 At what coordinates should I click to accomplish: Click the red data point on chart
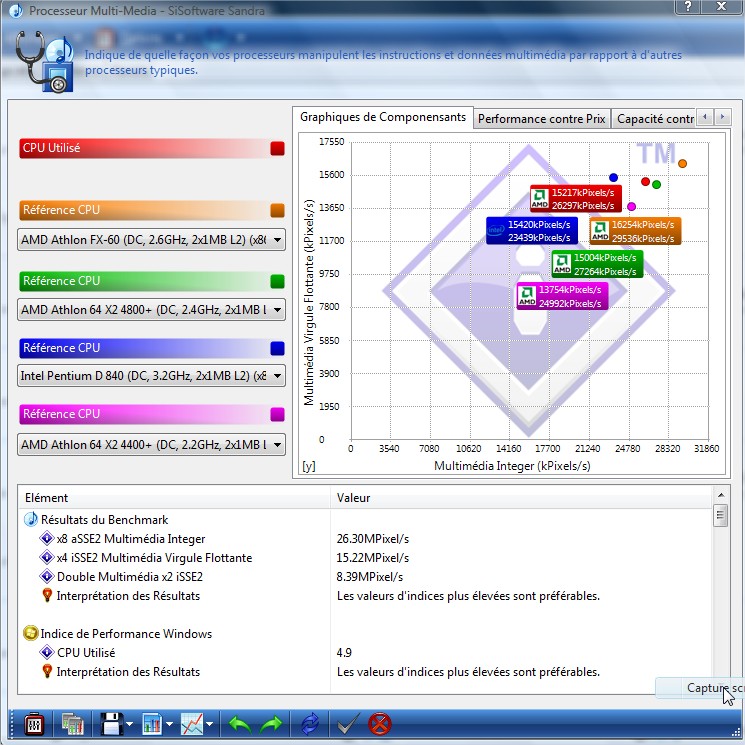point(645,181)
